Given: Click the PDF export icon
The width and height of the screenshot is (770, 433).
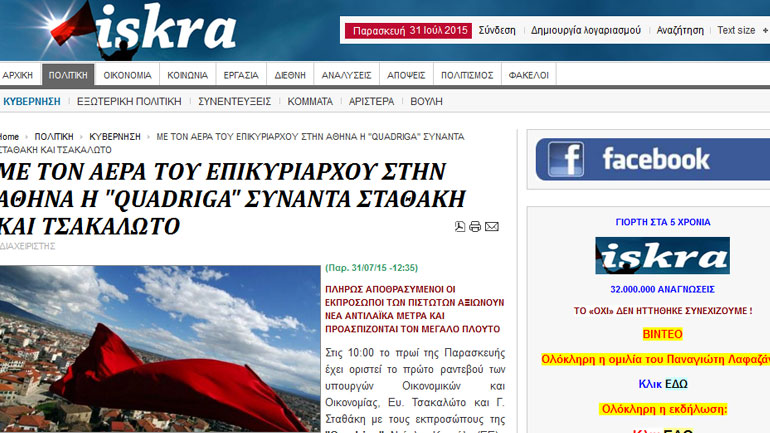Looking at the screenshot, I should pyautogui.click(x=460, y=226).
